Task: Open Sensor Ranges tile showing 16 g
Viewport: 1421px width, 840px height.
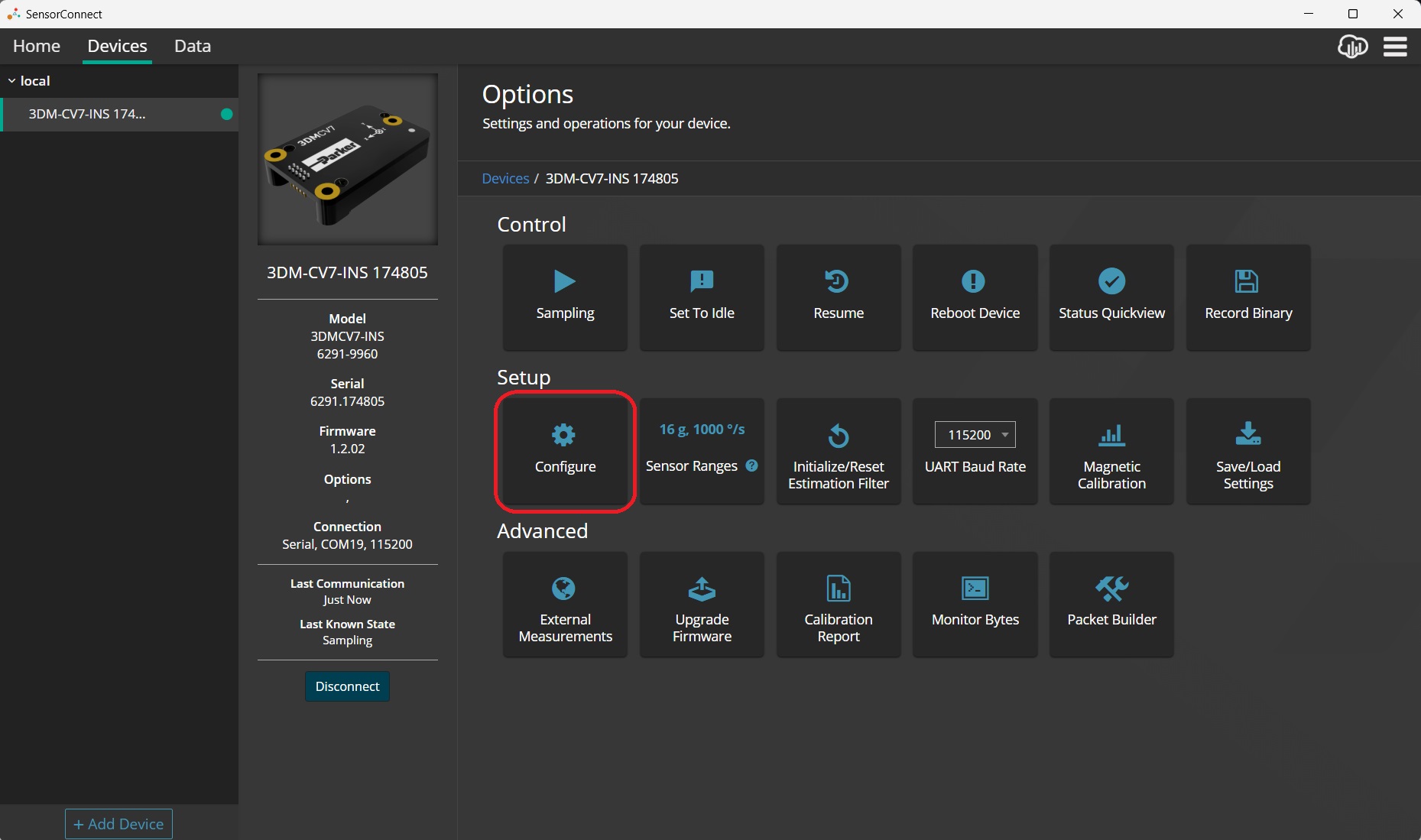Action: pos(702,451)
